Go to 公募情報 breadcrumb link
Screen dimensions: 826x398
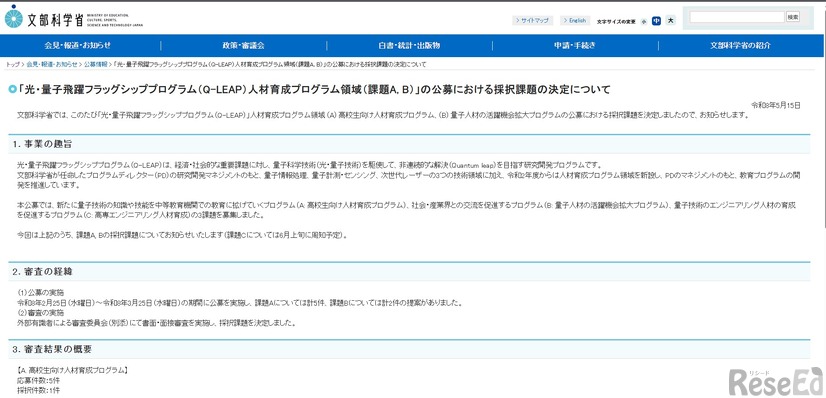95,64
